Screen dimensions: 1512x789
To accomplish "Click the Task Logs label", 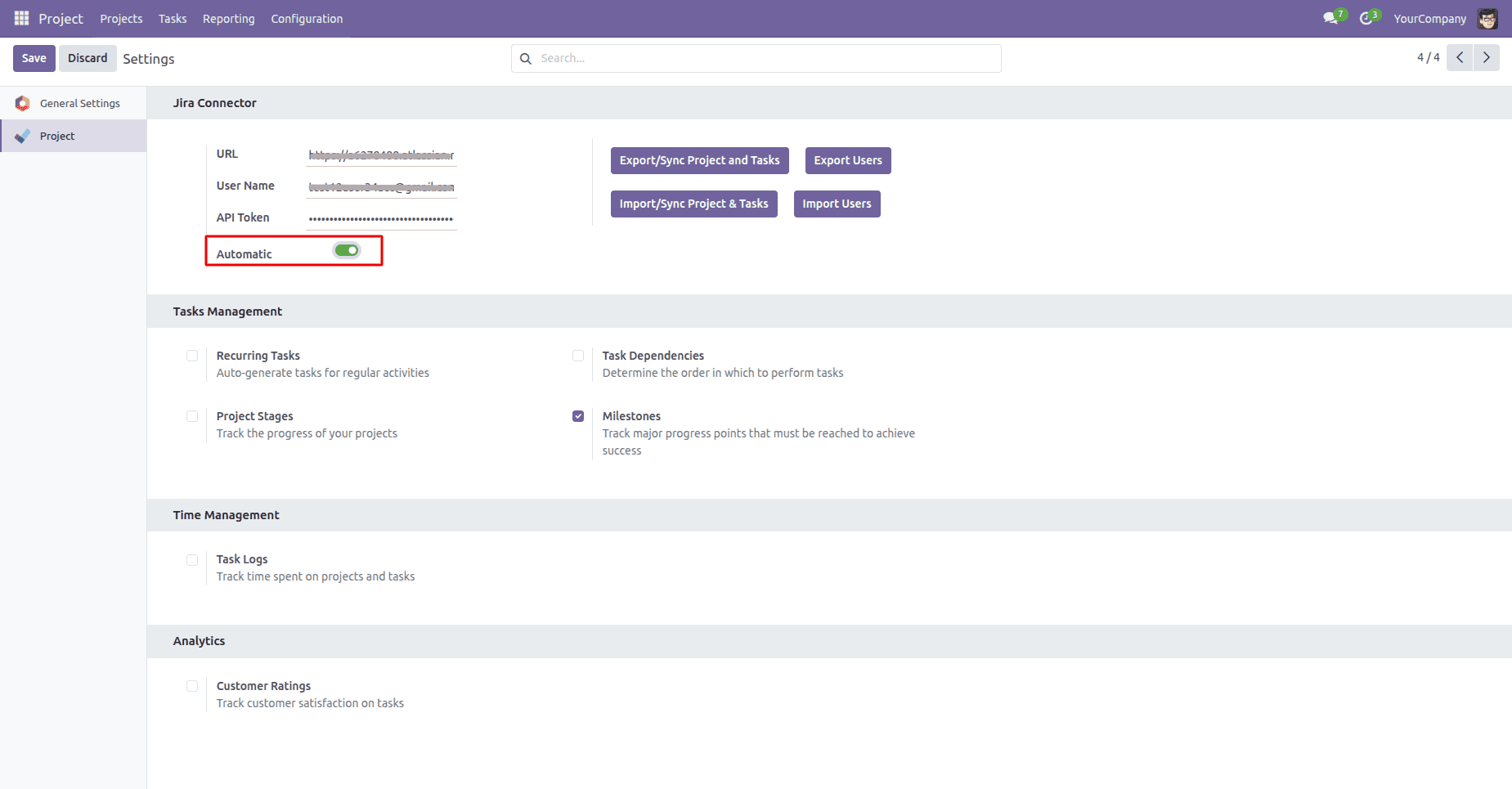I will (x=242, y=559).
